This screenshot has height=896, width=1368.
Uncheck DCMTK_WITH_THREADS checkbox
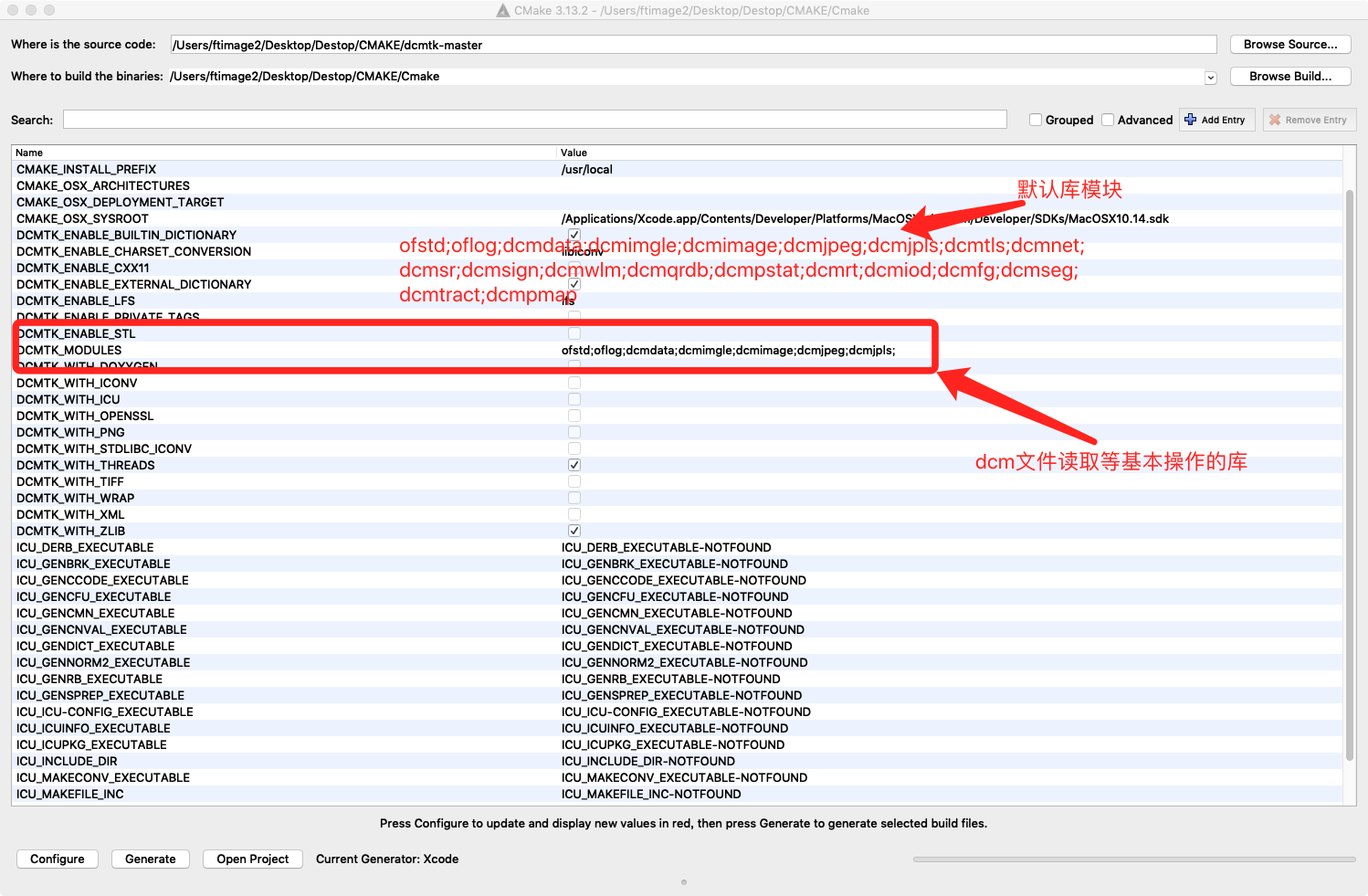click(574, 465)
